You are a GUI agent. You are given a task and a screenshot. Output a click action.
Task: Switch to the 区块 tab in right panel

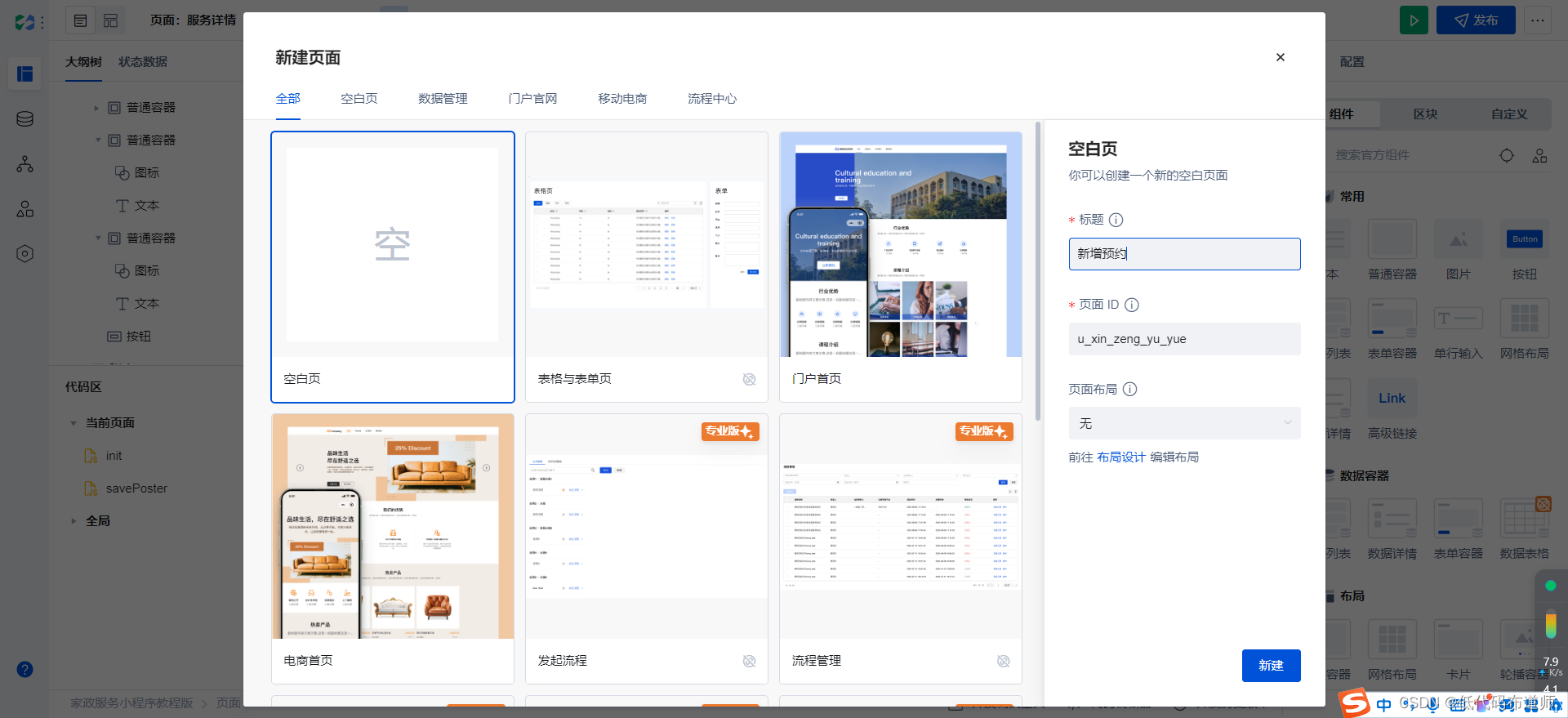pos(1425,114)
